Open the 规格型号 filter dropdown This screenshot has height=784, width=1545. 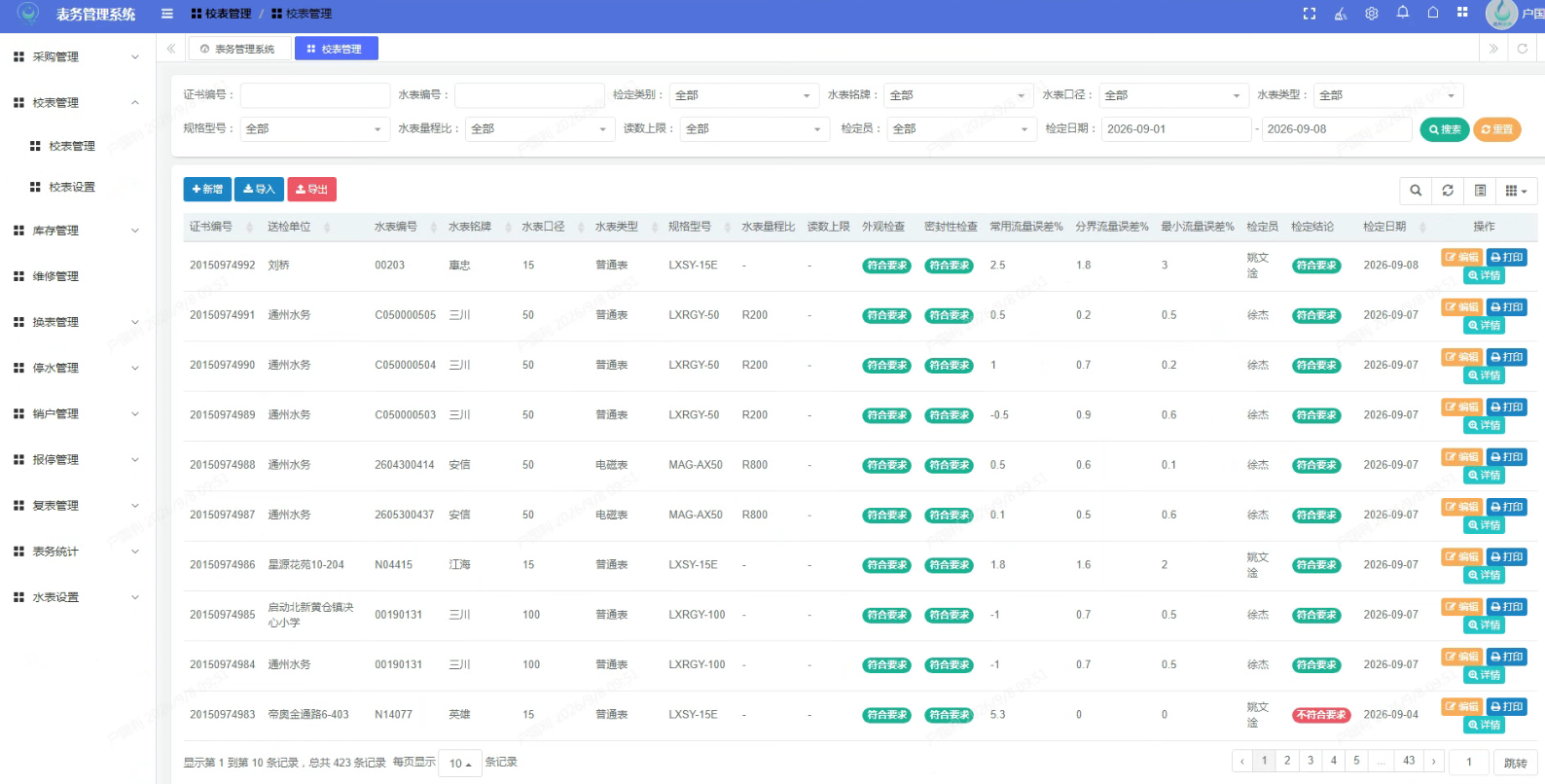(x=315, y=128)
